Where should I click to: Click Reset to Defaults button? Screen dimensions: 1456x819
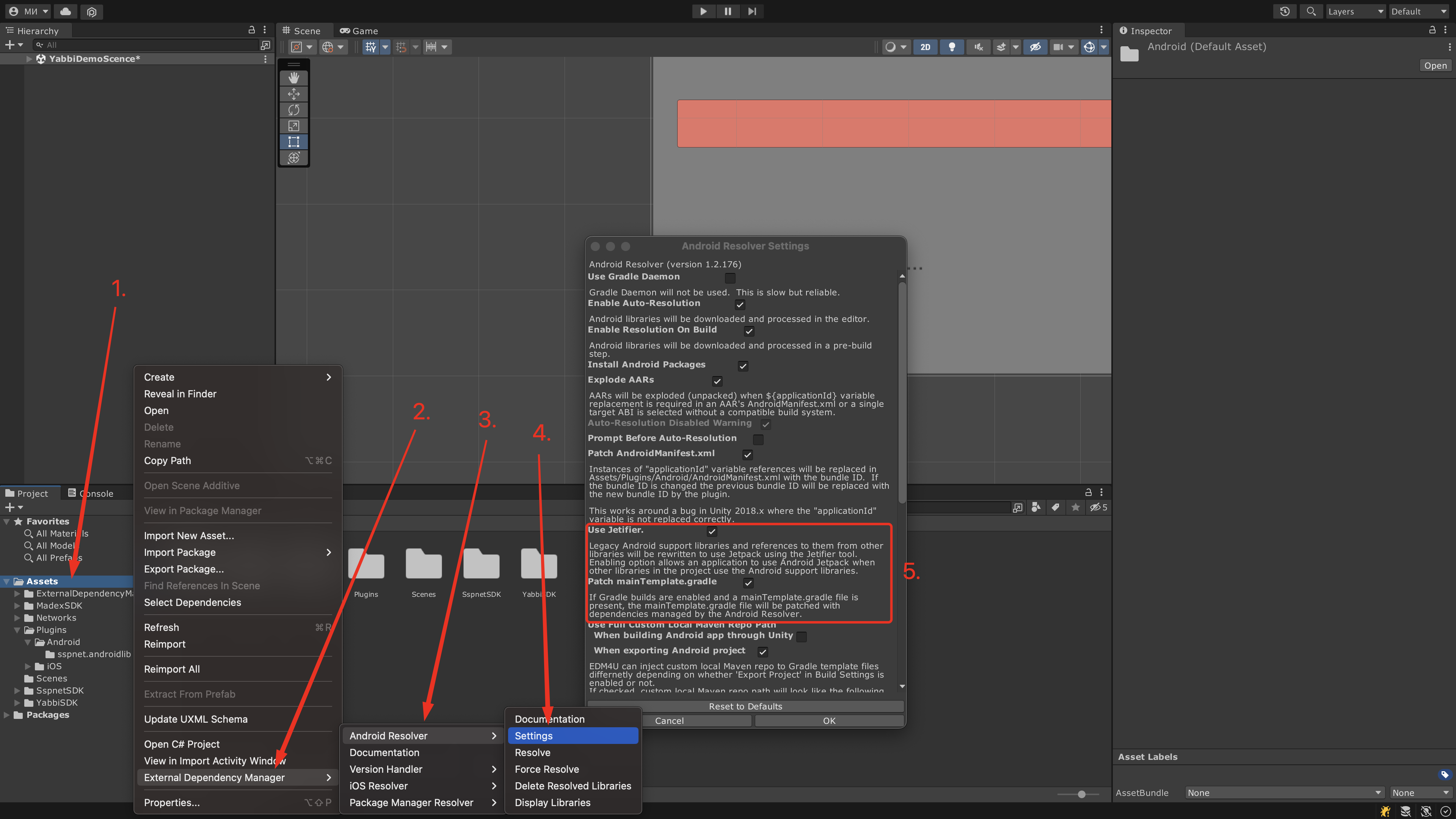[745, 706]
